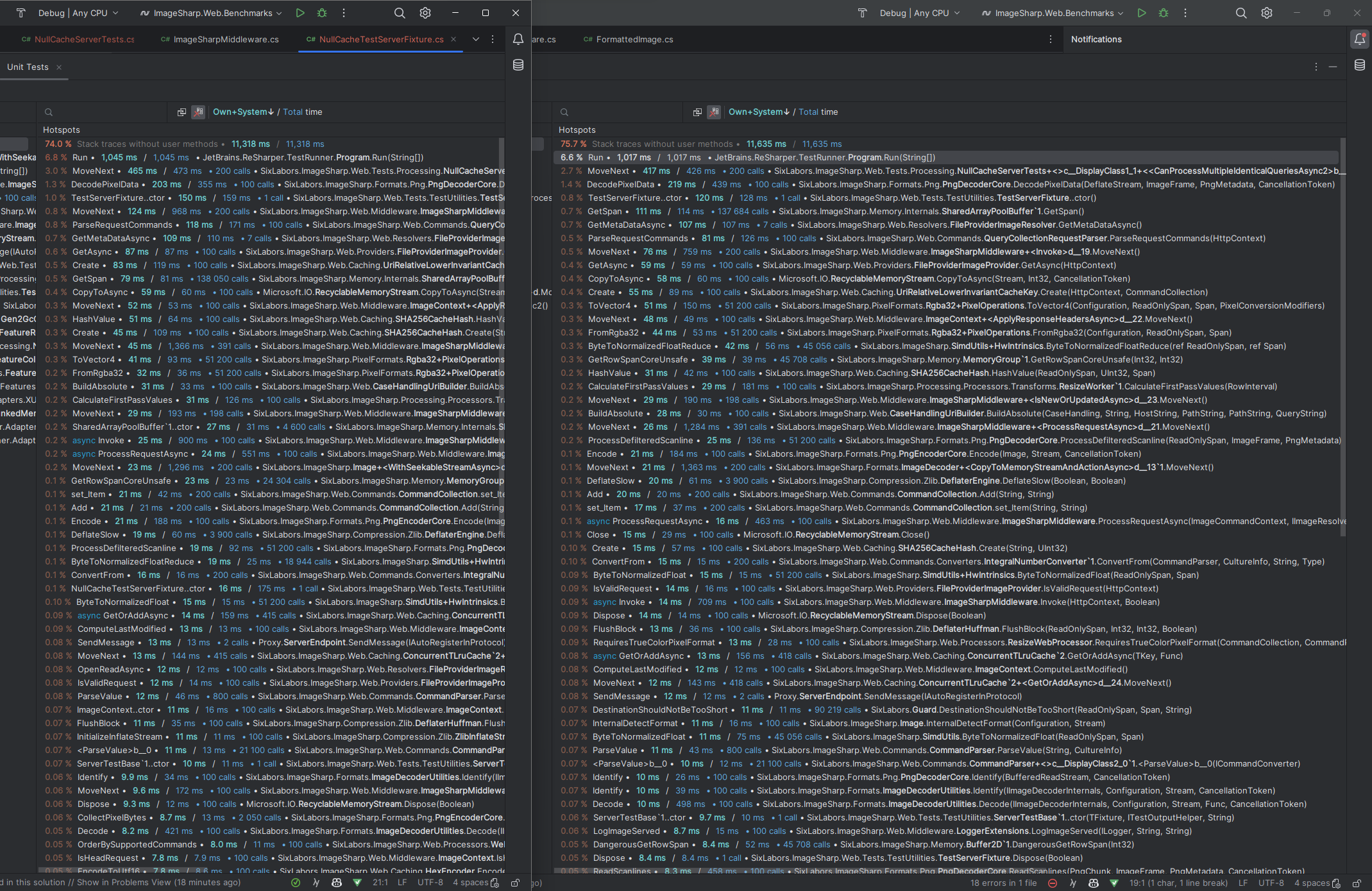This screenshot has height=891, width=1372.
Task: Run the ImageSharp.Web.Benchmarks configuration
Action: pyautogui.click(x=300, y=13)
